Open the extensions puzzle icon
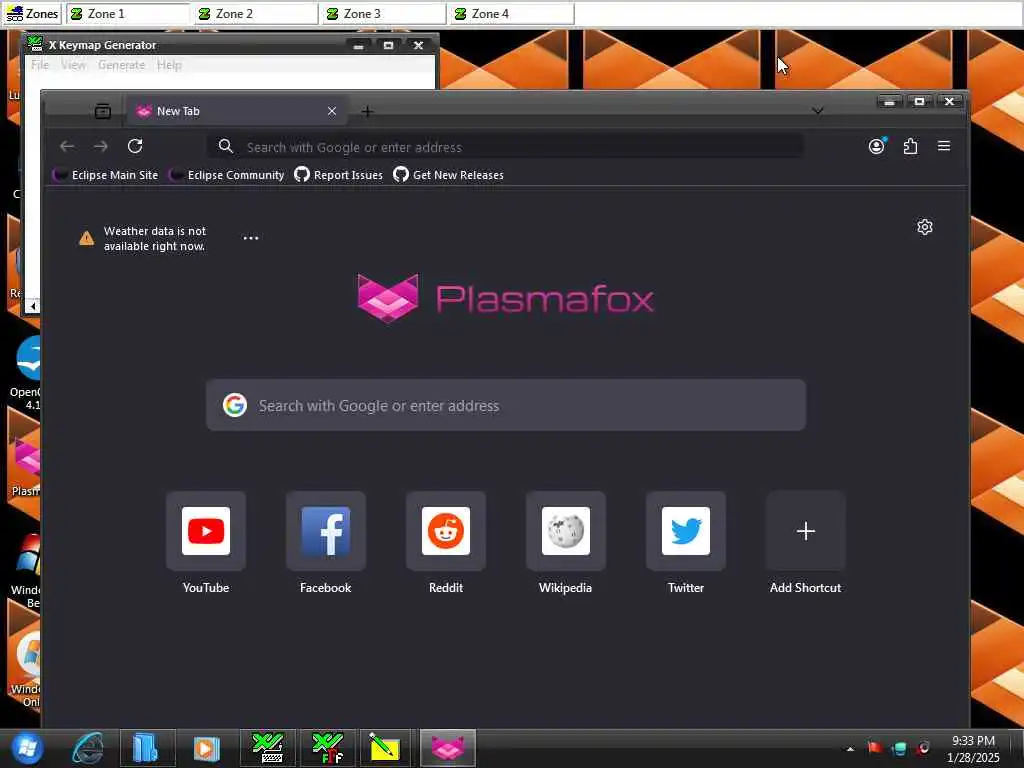The image size is (1024, 768). [910, 146]
